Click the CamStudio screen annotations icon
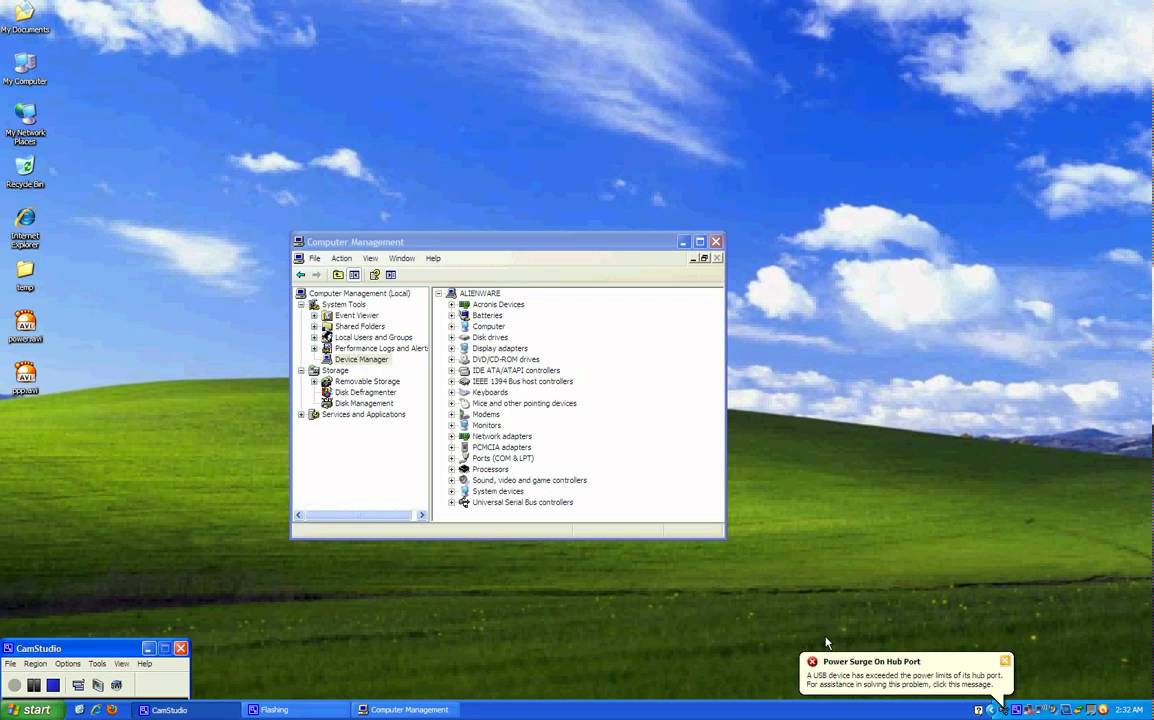The width and height of the screenshot is (1154, 720). pyautogui.click(x=97, y=685)
